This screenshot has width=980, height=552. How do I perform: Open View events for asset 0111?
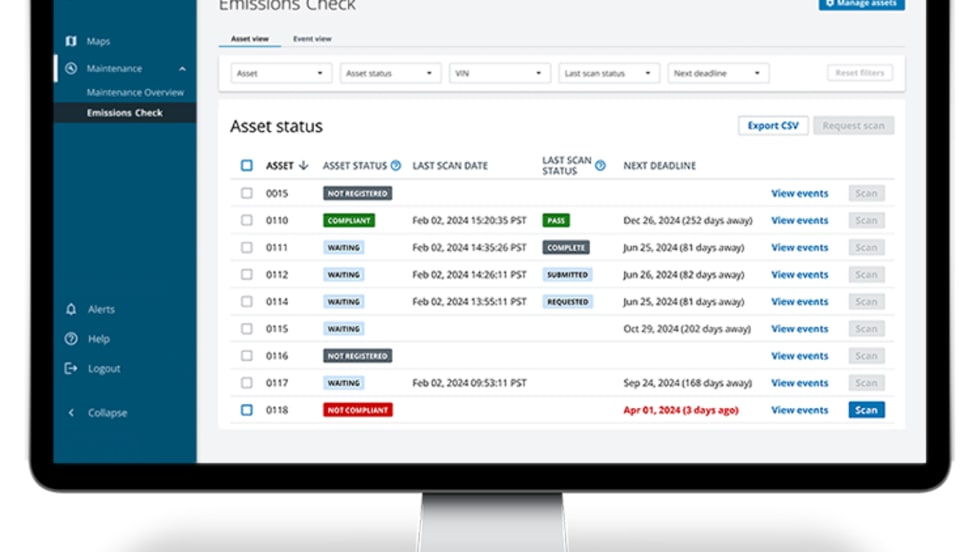[799, 248]
